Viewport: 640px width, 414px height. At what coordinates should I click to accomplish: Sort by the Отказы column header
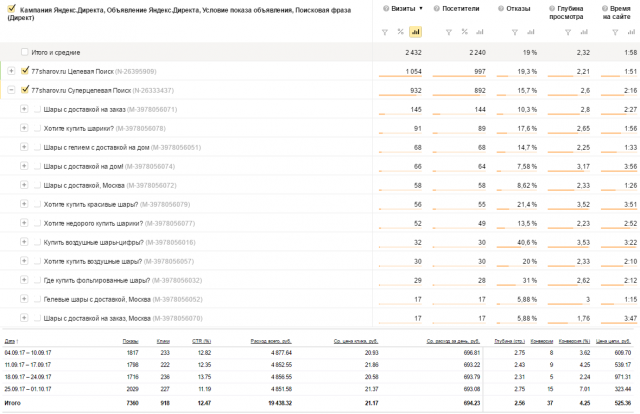tap(519, 8)
